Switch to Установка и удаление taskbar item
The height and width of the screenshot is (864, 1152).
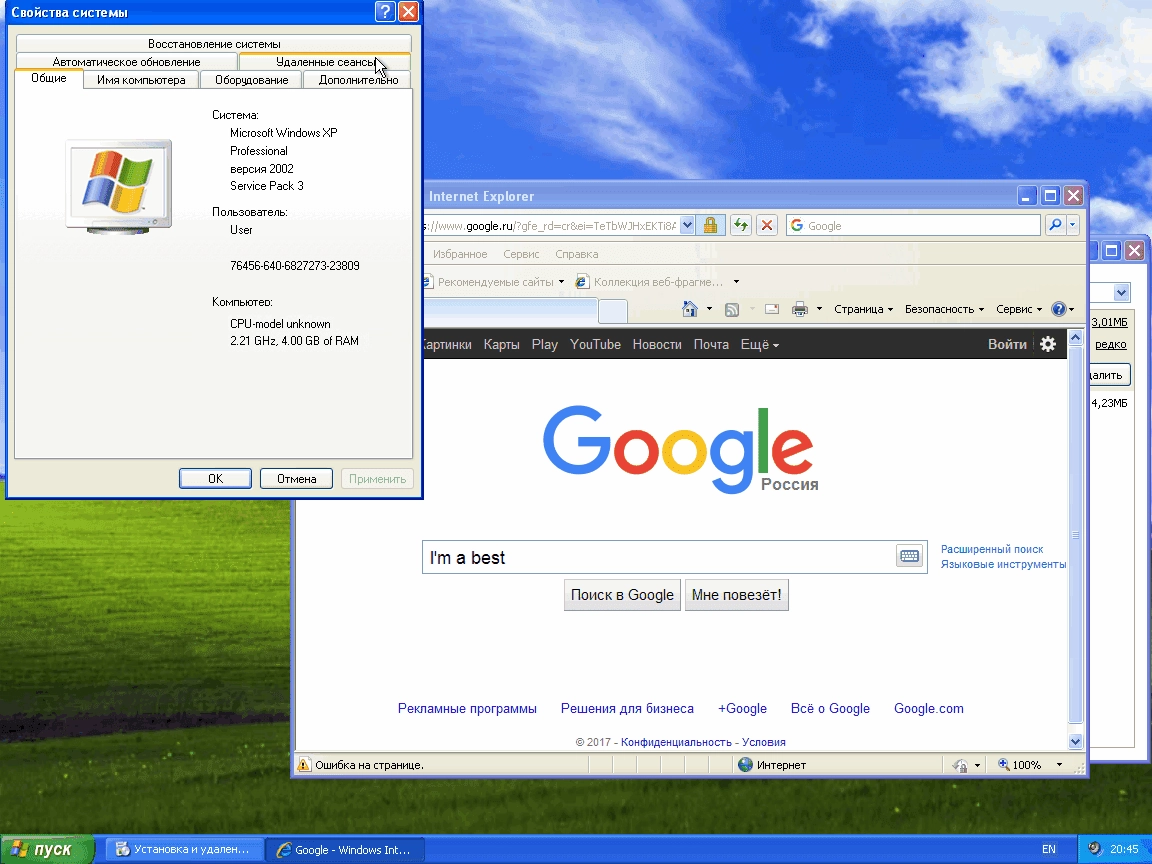click(184, 849)
